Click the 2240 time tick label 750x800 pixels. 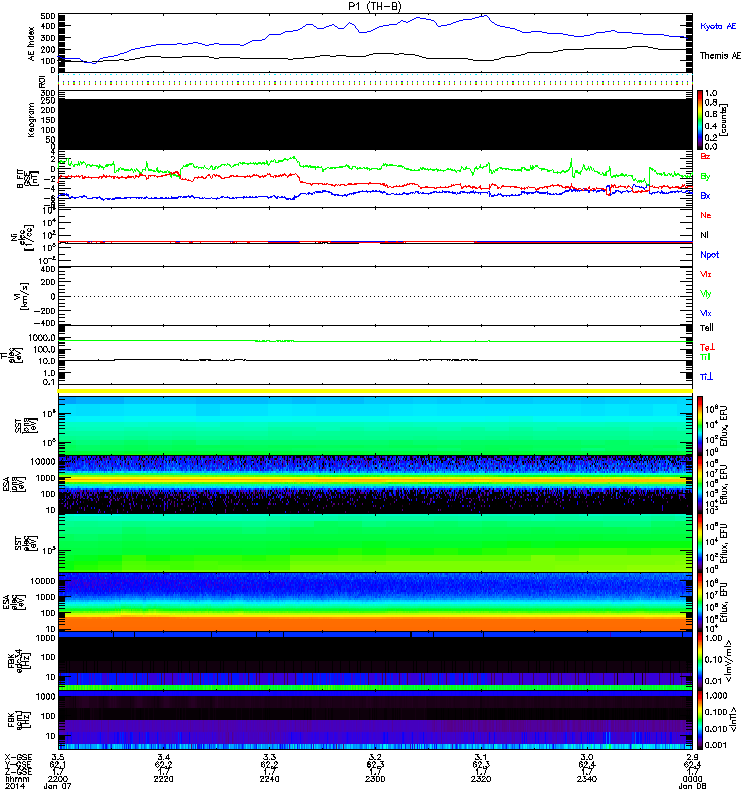(269, 779)
